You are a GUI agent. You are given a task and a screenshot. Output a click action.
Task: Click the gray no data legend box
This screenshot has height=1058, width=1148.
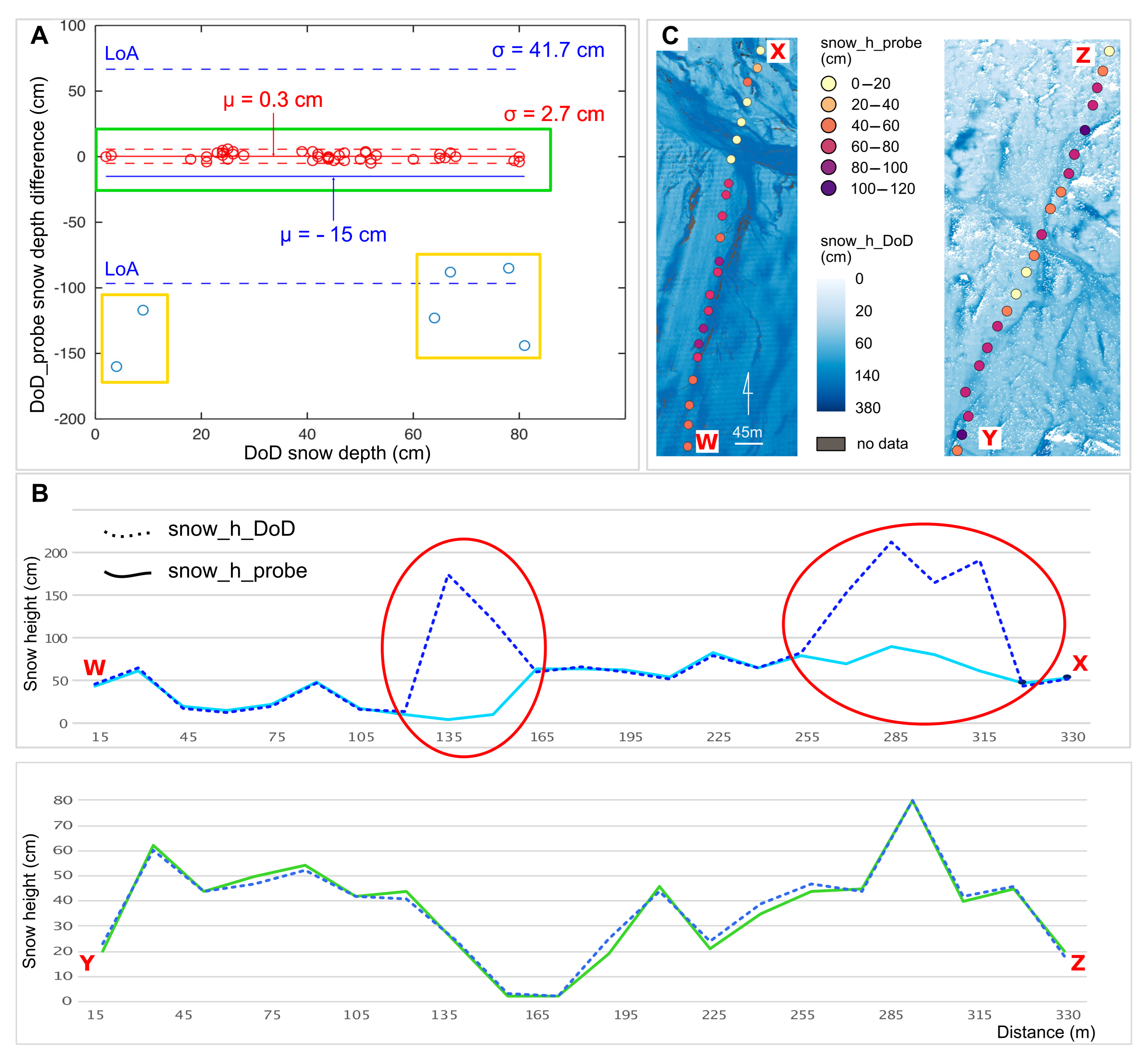(830, 444)
